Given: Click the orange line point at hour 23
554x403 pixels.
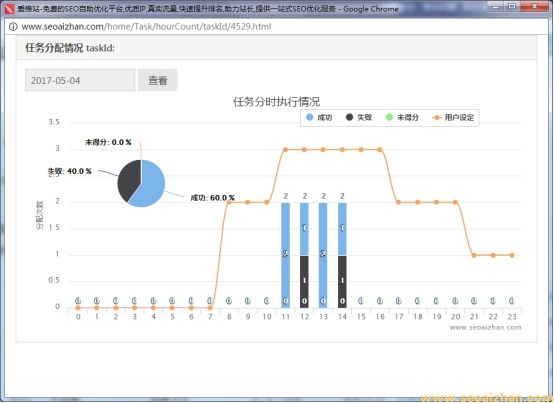Looking at the screenshot, I should 512,255.
